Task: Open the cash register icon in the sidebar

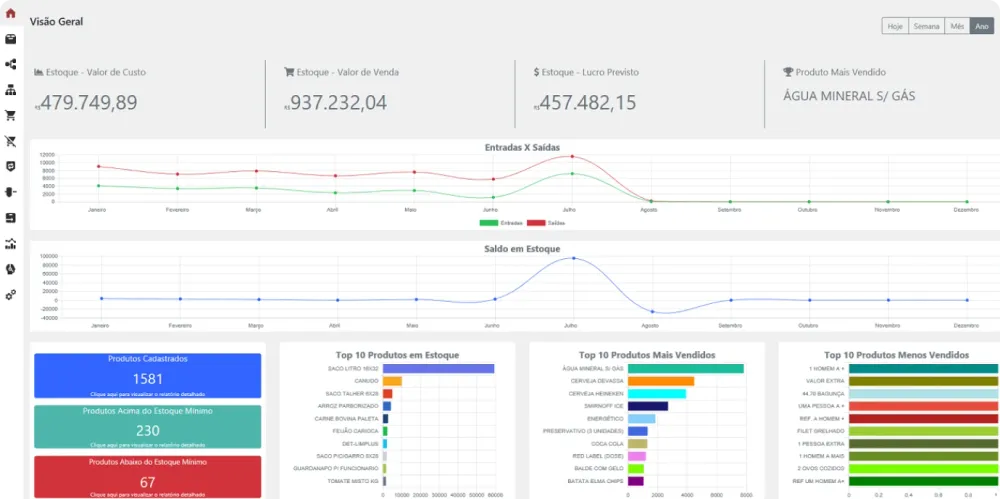Action: (x=10, y=218)
